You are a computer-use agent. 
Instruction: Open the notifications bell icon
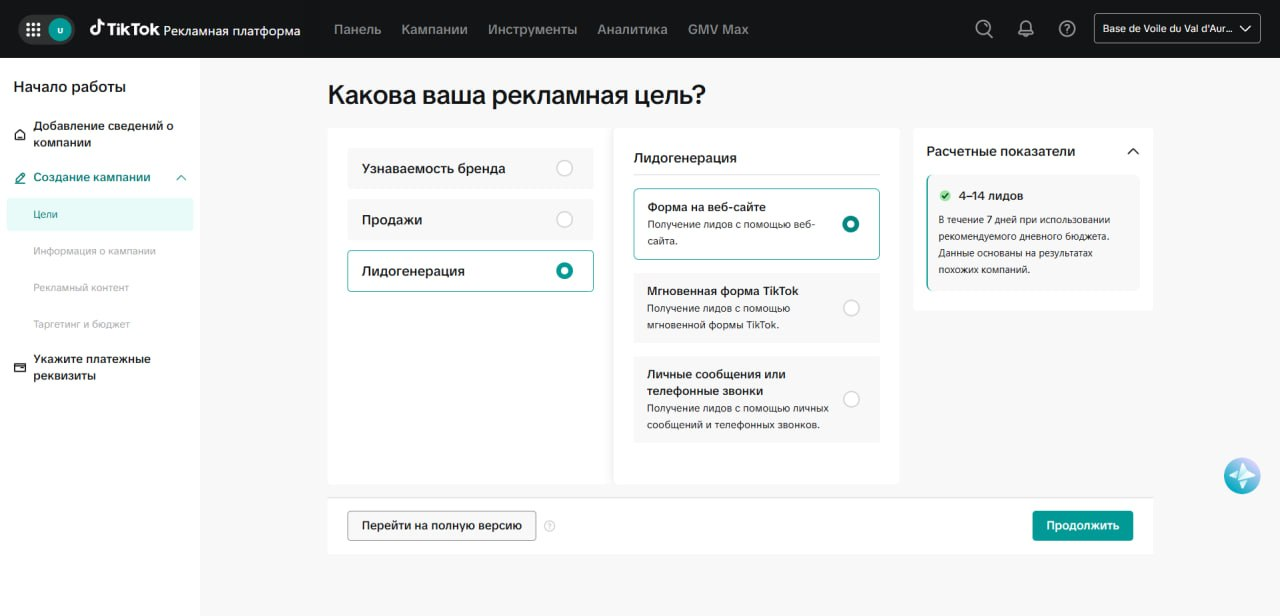click(1026, 29)
